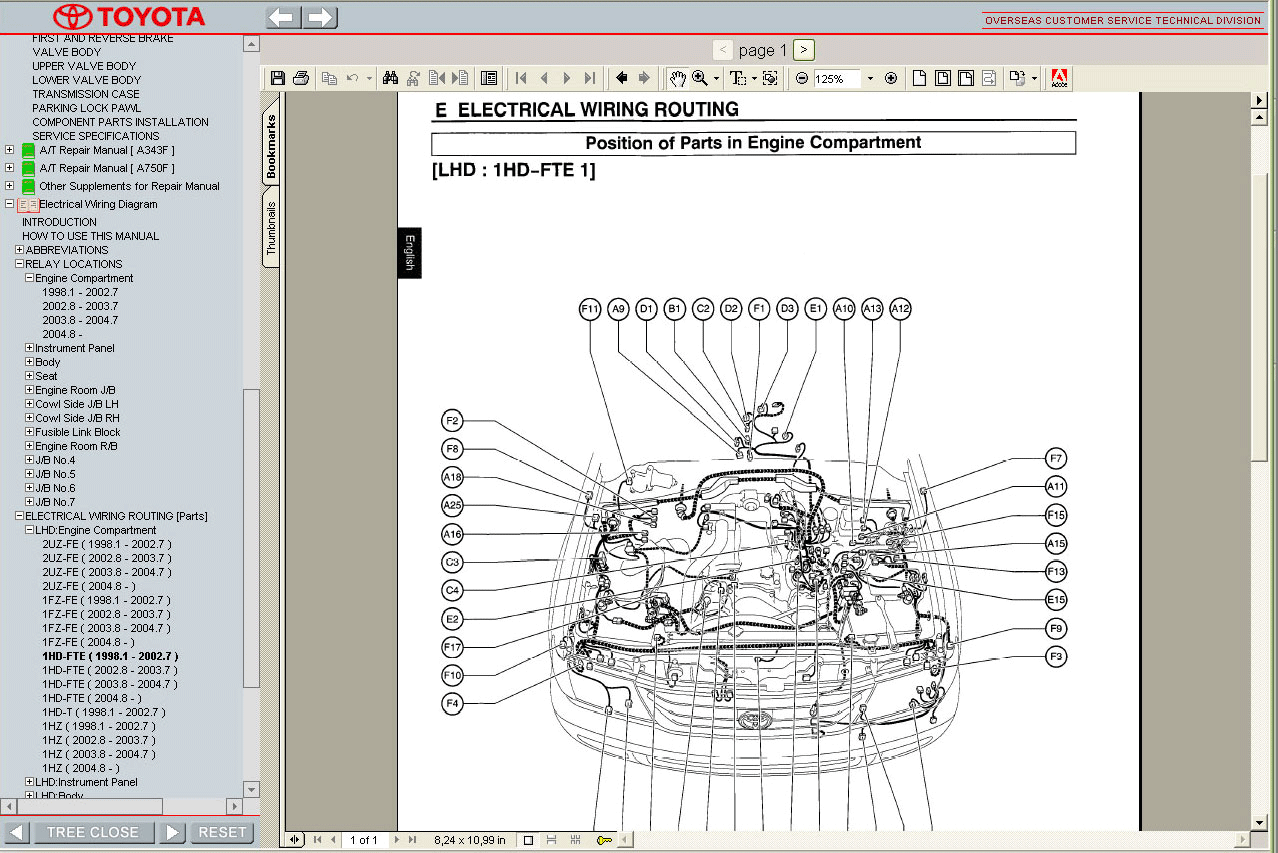This screenshot has height=853, width=1278.
Task: Select the Graphics Select snapshot tool
Action: coord(770,78)
